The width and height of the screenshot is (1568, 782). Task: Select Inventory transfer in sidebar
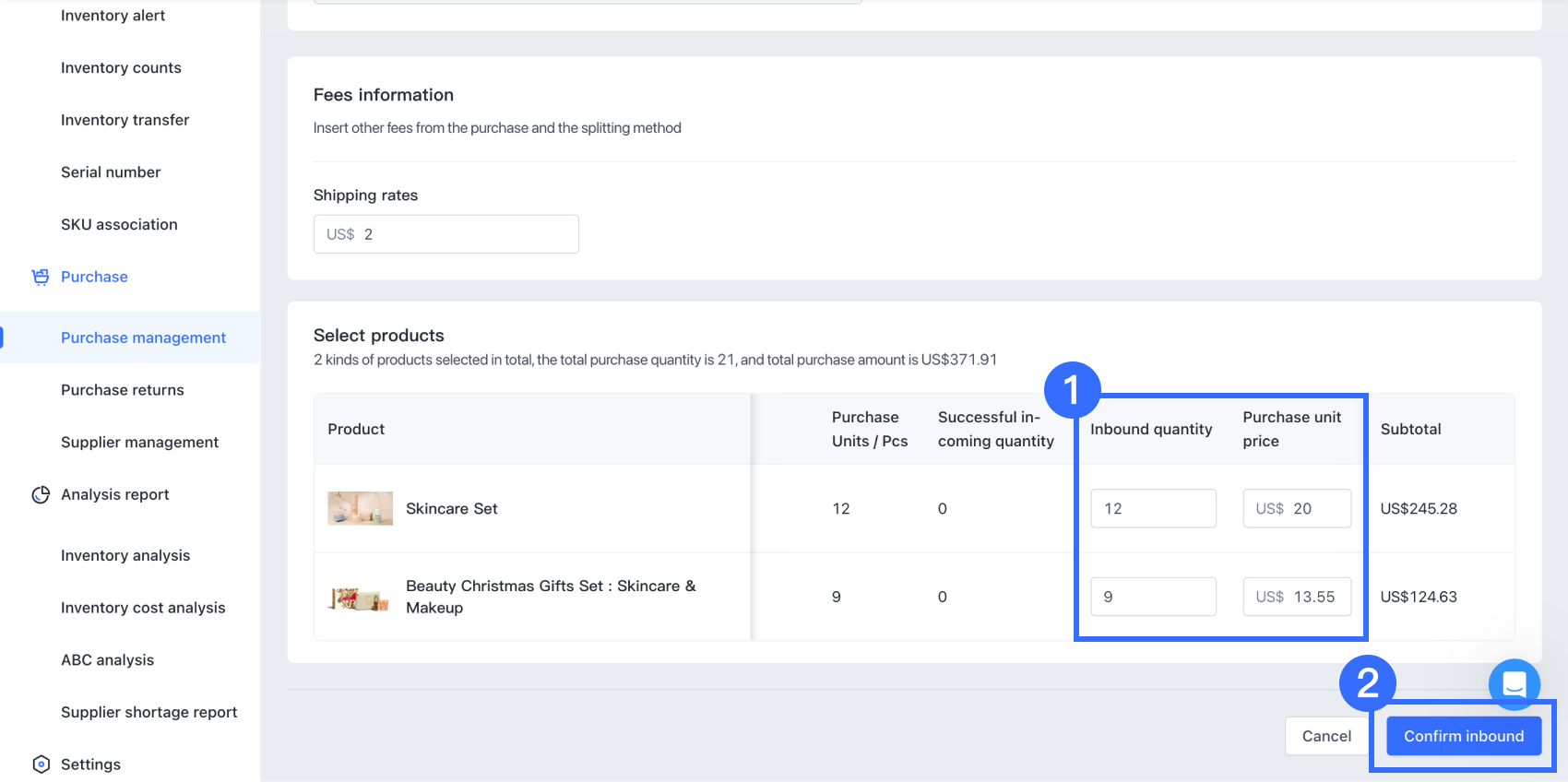pos(125,120)
